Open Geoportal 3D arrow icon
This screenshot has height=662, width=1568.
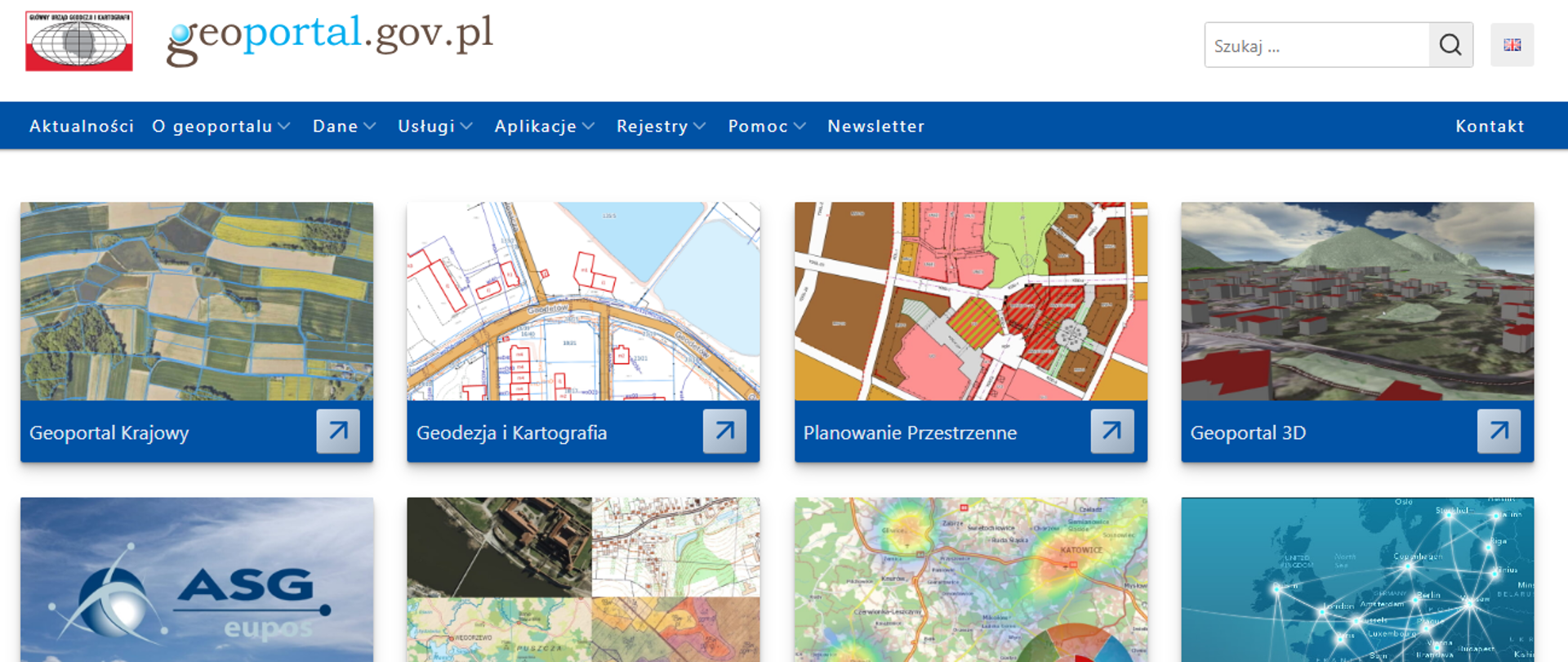pos(1499,431)
